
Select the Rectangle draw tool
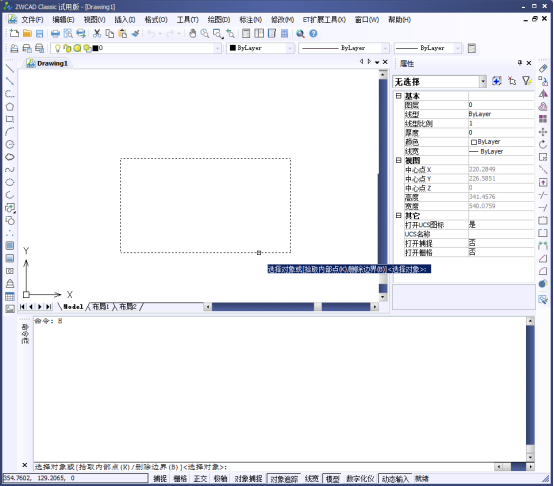tap(10, 119)
